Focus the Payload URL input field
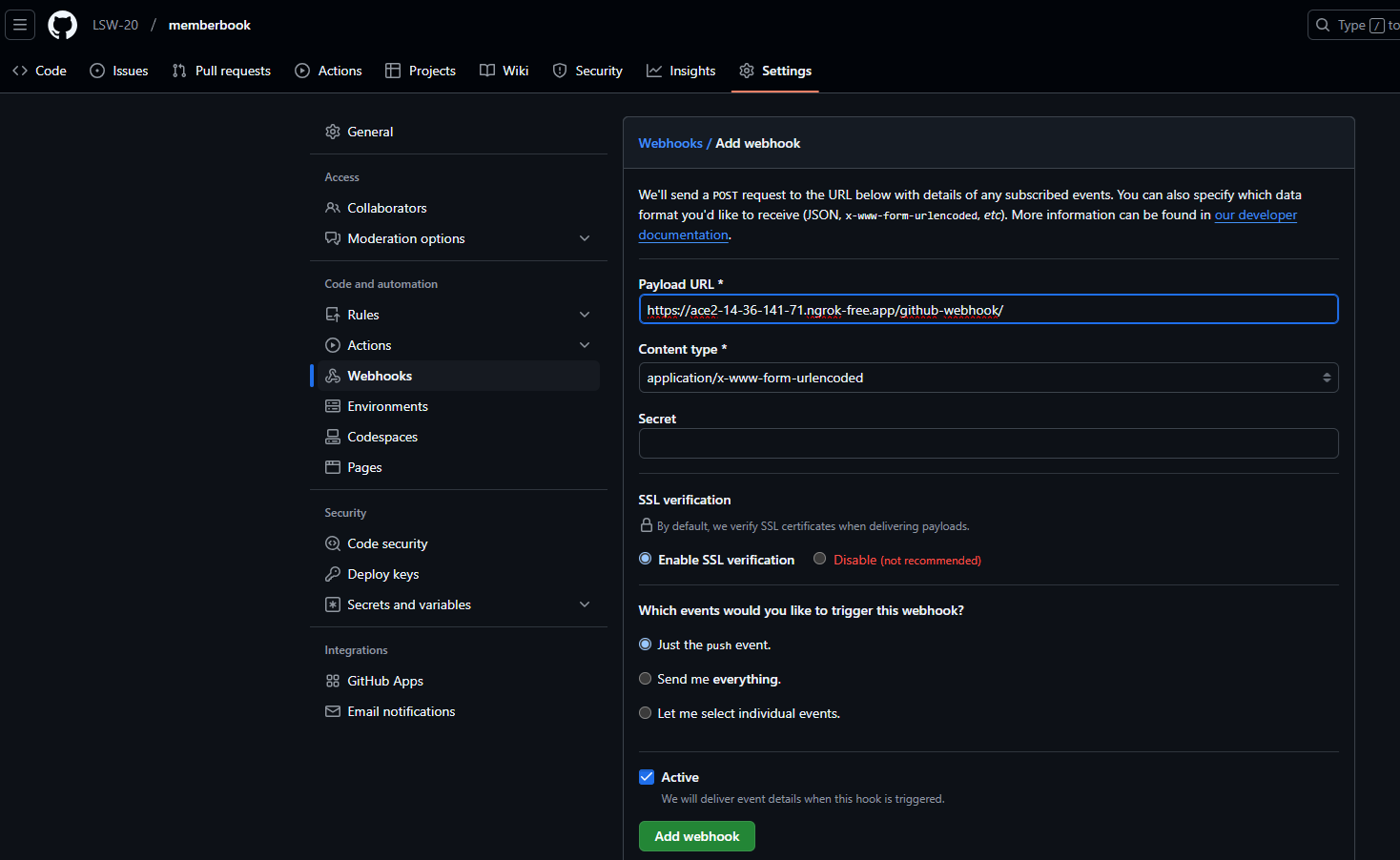 [988, 309]
